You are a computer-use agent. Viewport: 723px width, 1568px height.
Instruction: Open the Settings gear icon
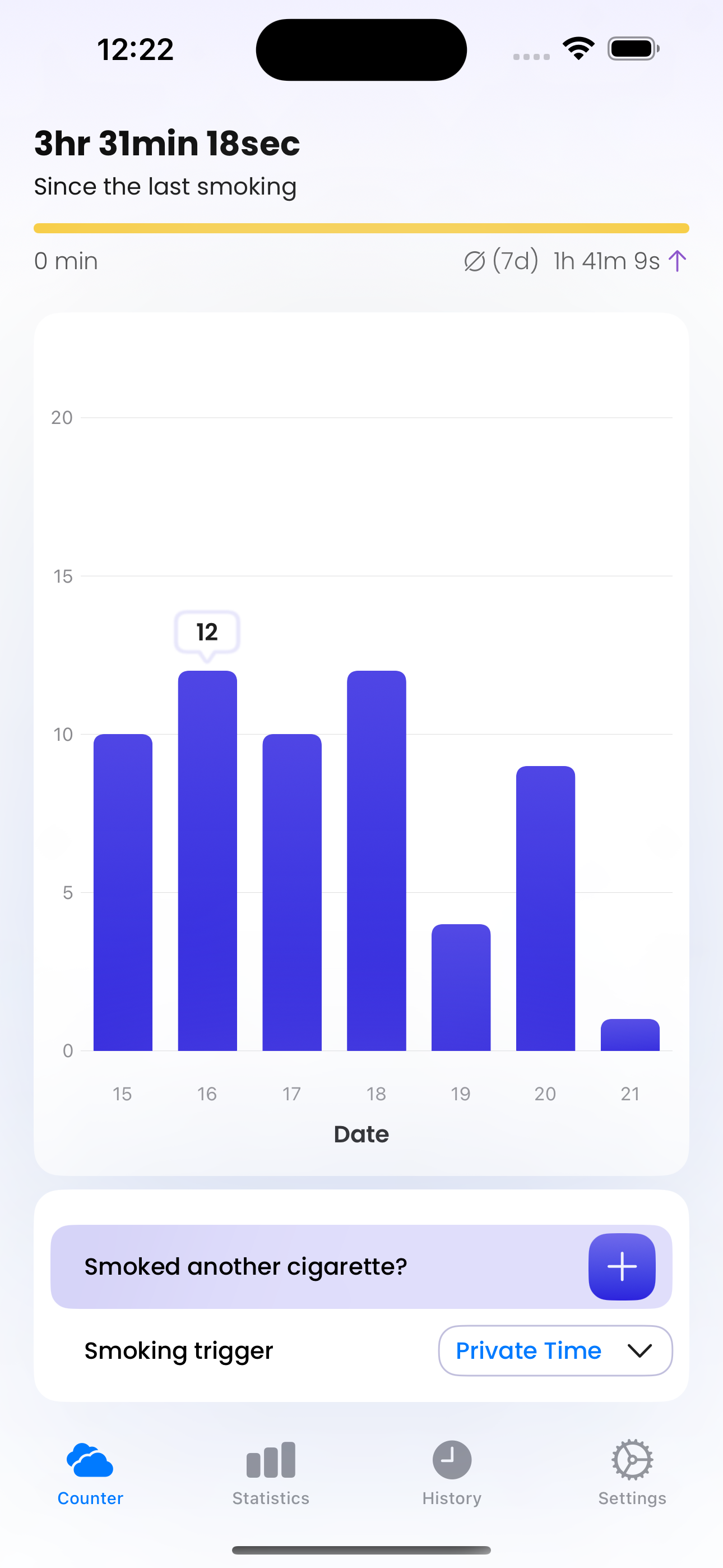coord(632,1460)
